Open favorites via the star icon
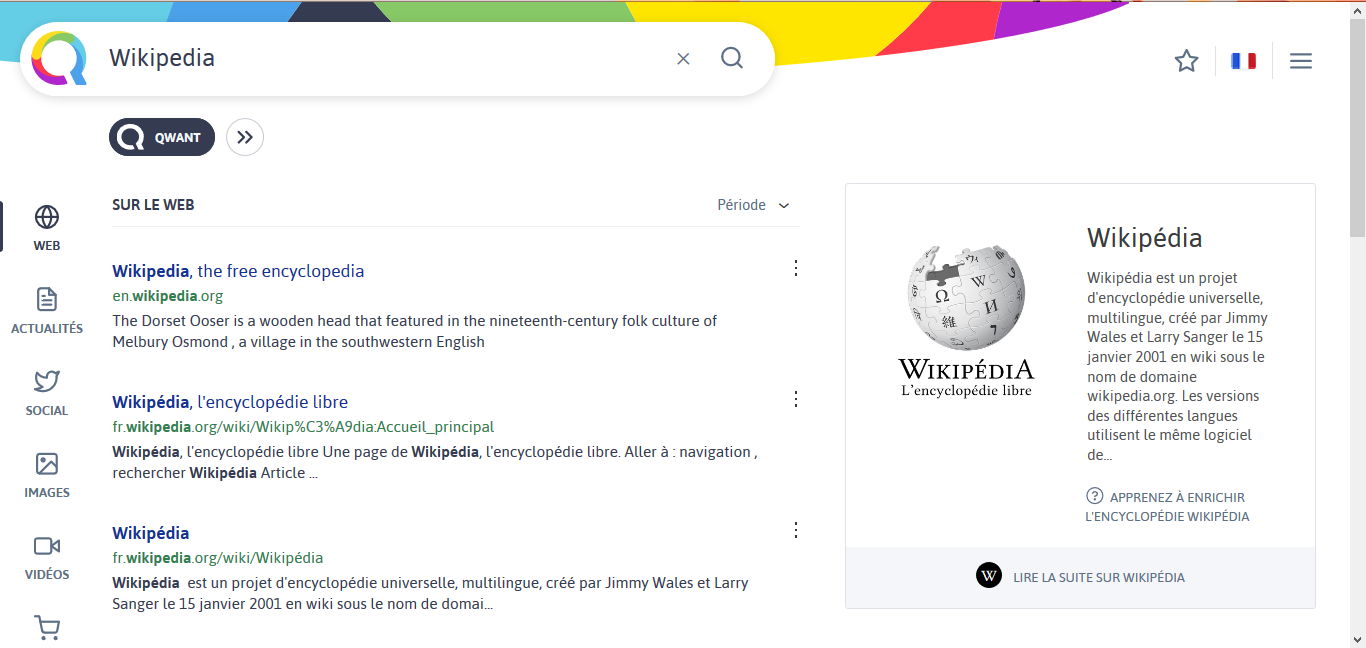This screenshot has height=648, width=1366. click(1187, 61)
